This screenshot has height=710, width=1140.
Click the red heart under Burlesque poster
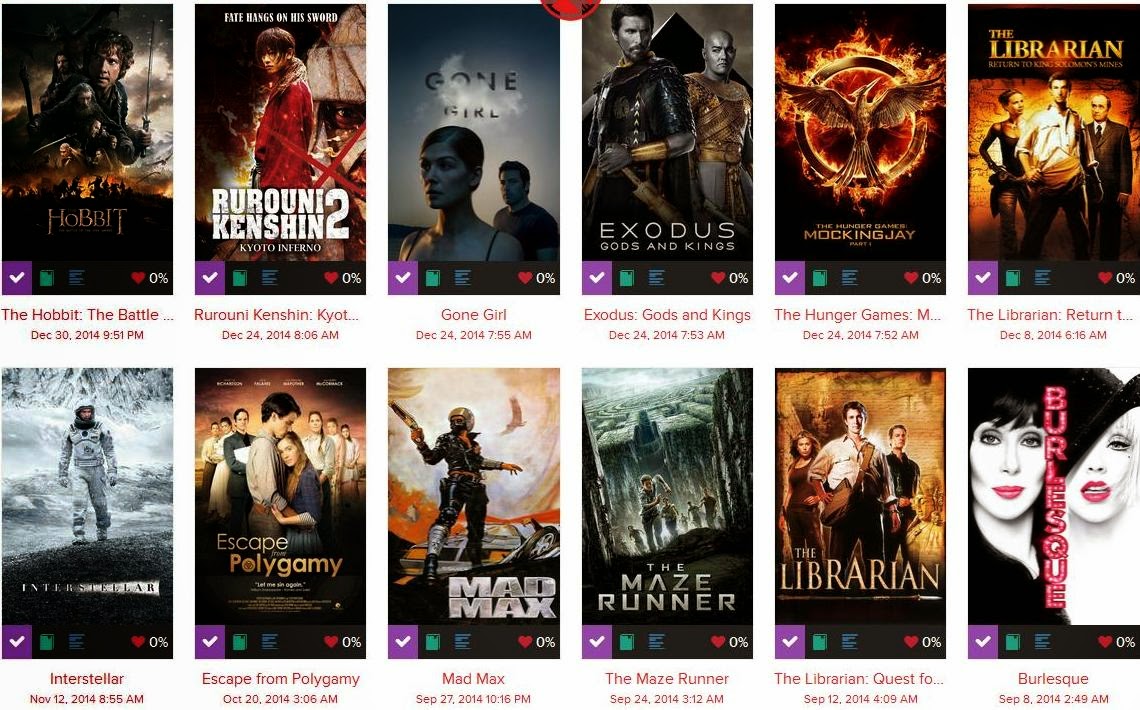1105,642
